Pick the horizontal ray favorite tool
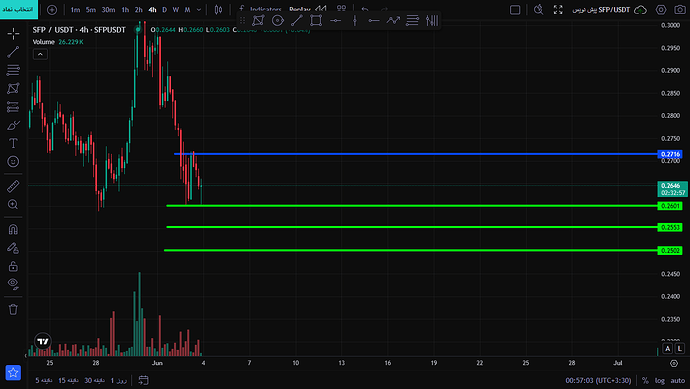The height and width of the screenshot is (389, 690). (374, 20)
